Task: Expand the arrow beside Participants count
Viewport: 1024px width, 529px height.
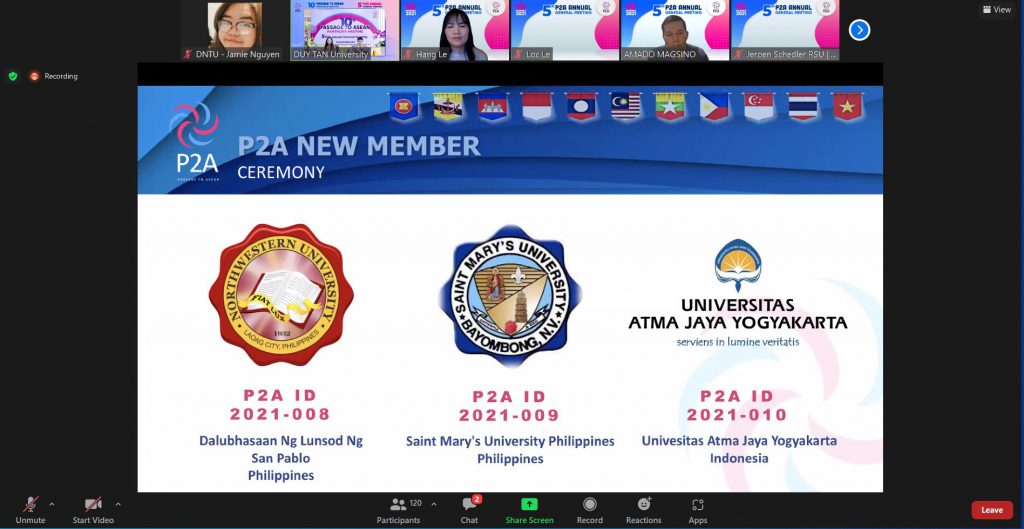Action: pos(434,504)
